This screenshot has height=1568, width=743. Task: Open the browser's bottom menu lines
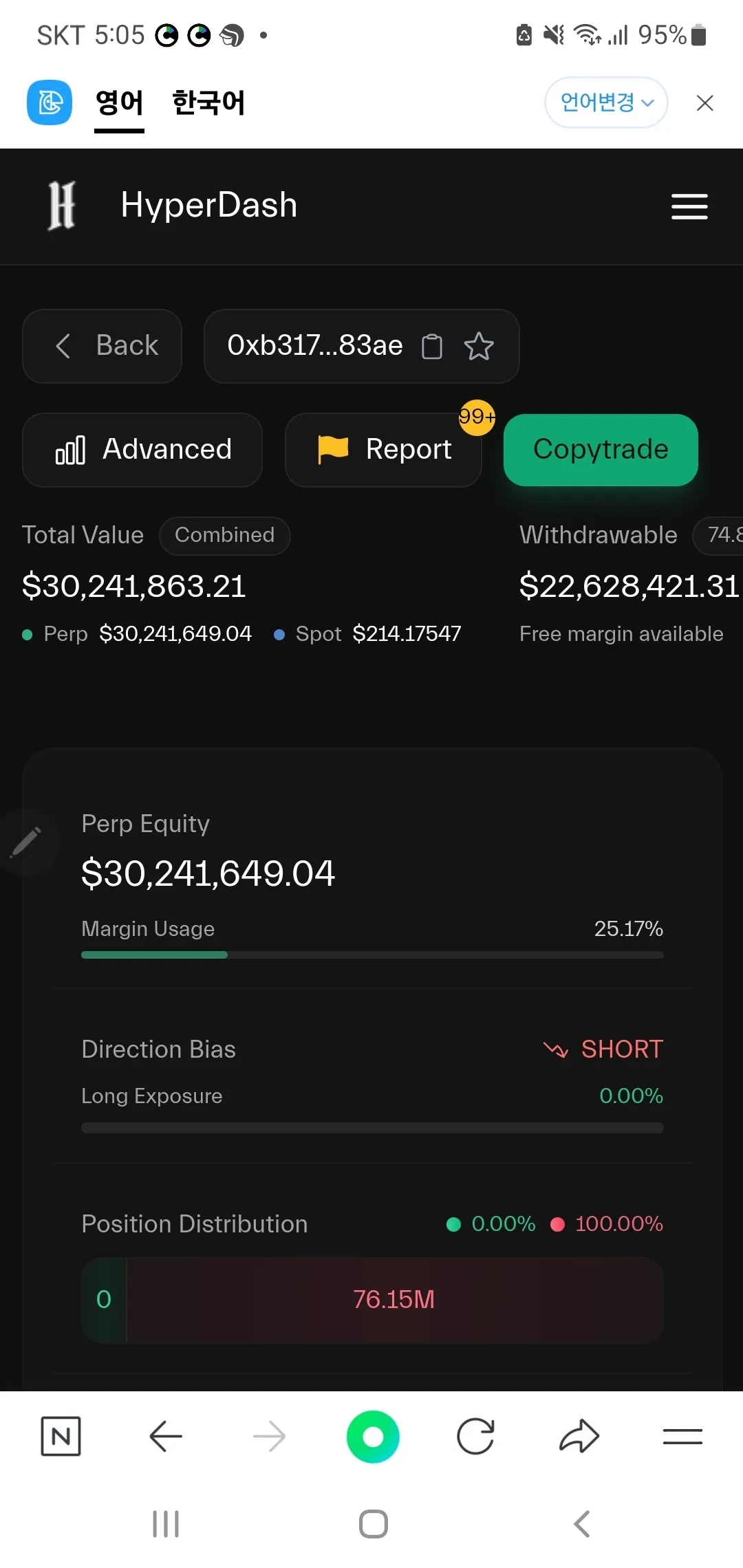pyautogui.click(x=682, y=1436)
